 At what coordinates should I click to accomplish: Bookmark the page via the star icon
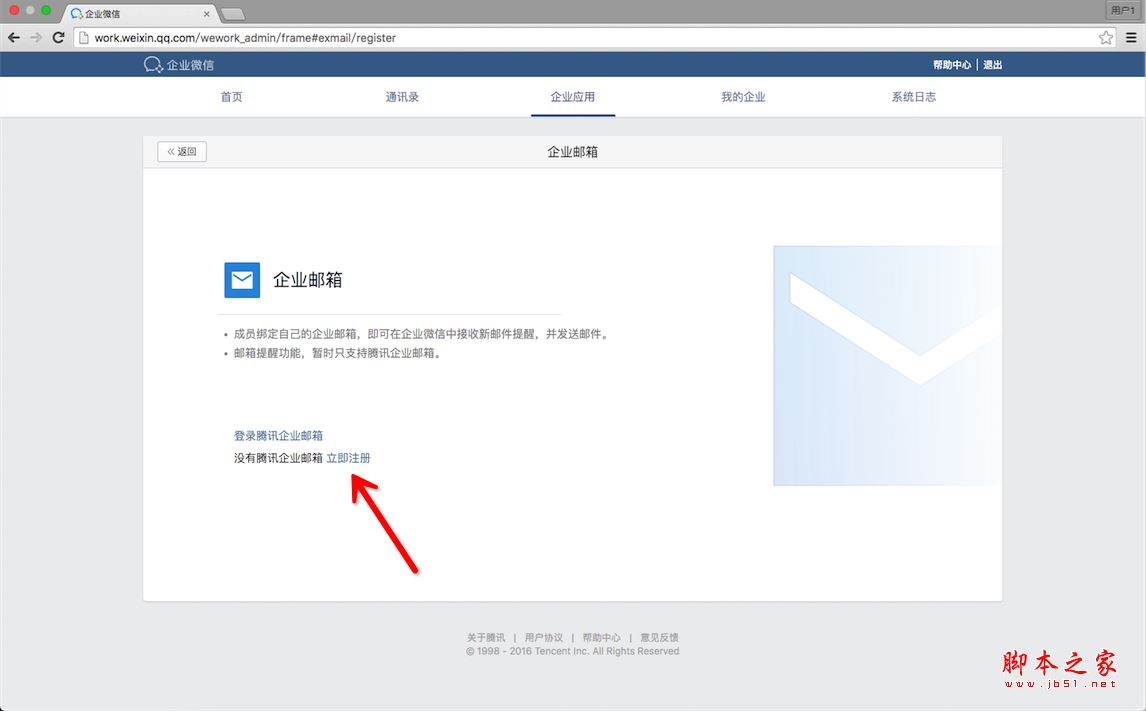[x=1106, y=36]
